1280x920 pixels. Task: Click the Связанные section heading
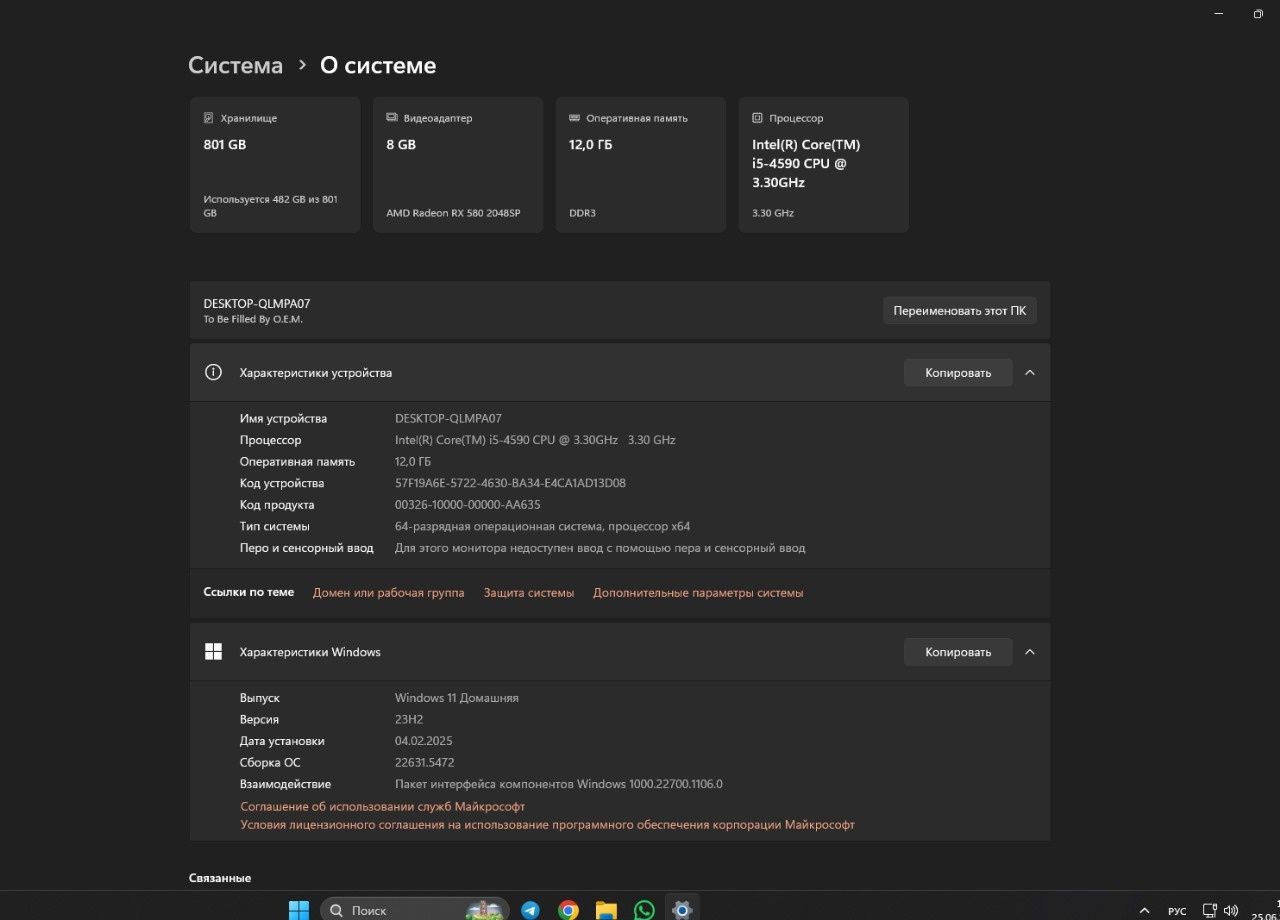tap(220, 878)
